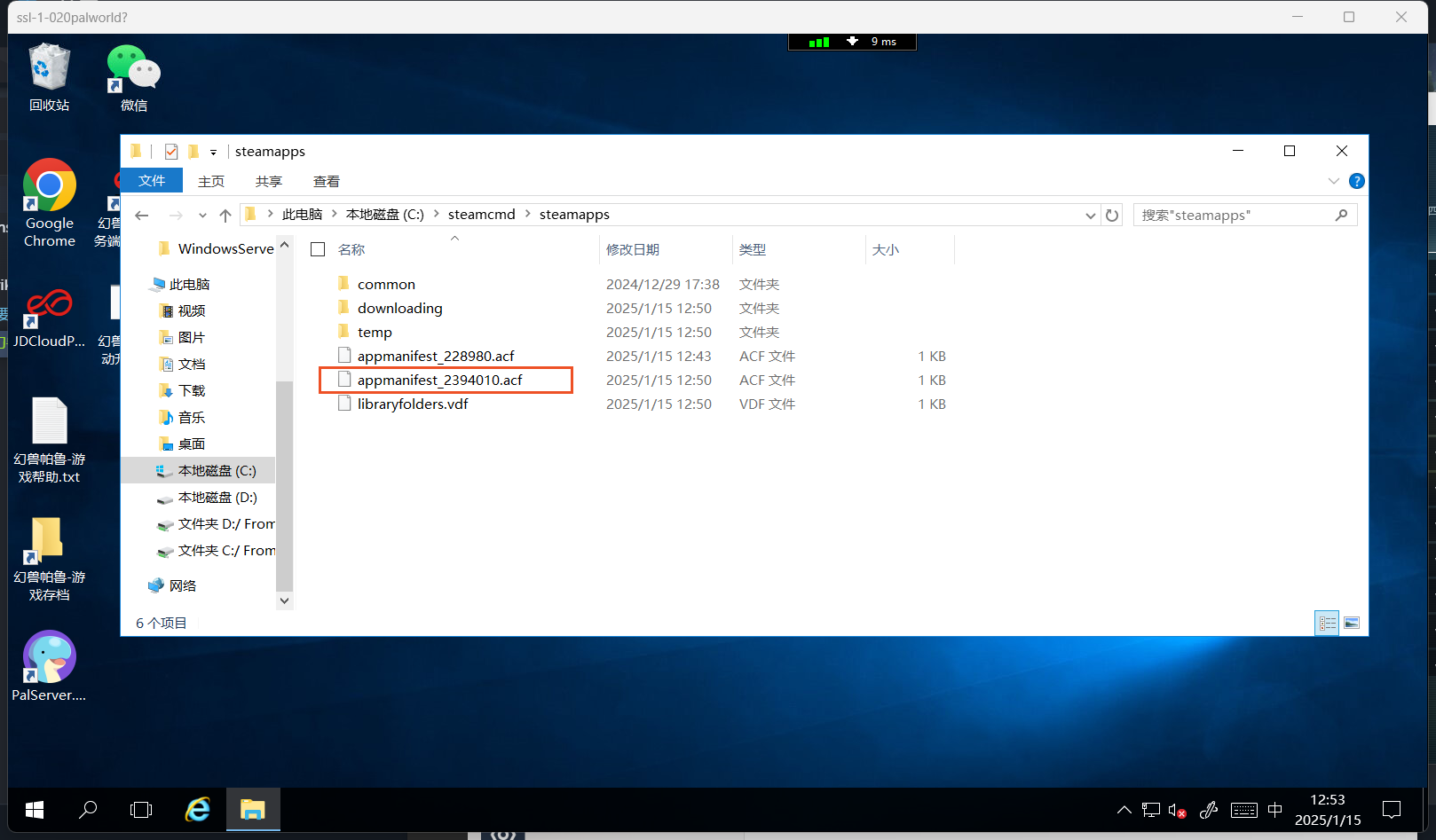Image resolution: width=1436 pixels, height=840 pixels.
Task: Open the quick access toolbar customize dropdown
Action: coord(213,153)
